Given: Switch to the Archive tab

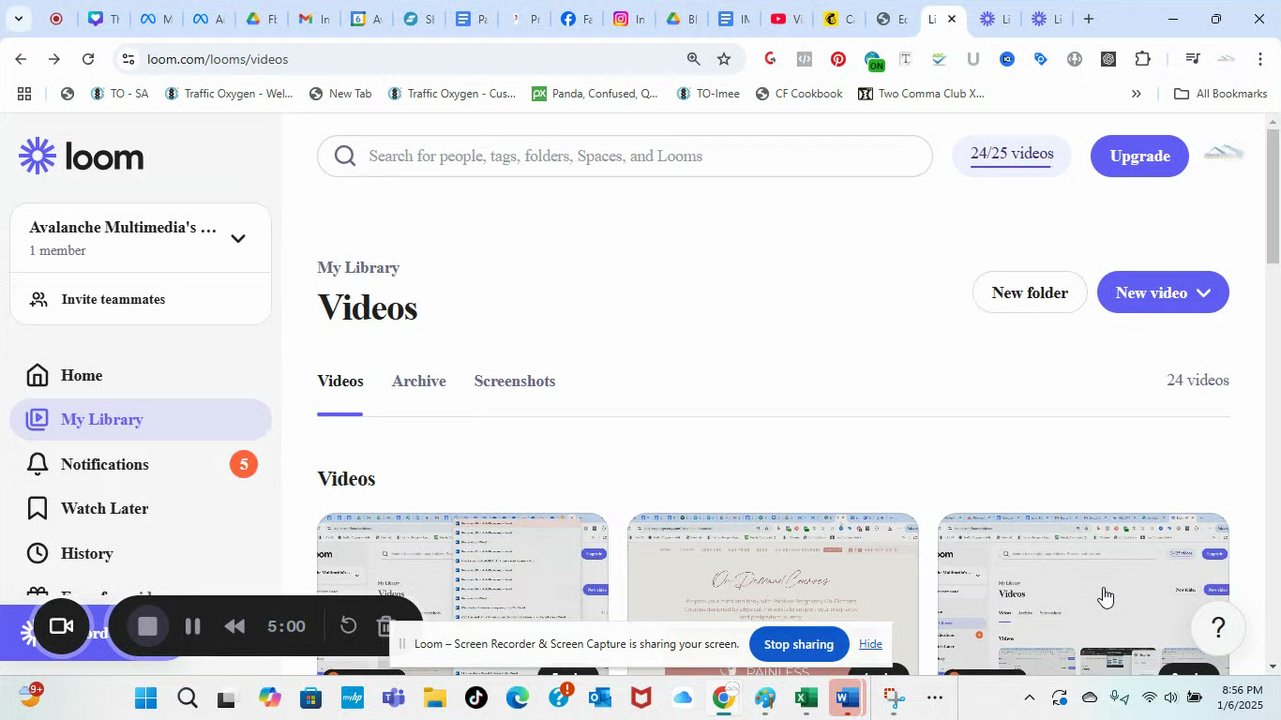Looking at the screenshot, I should [x=419, y=381].
